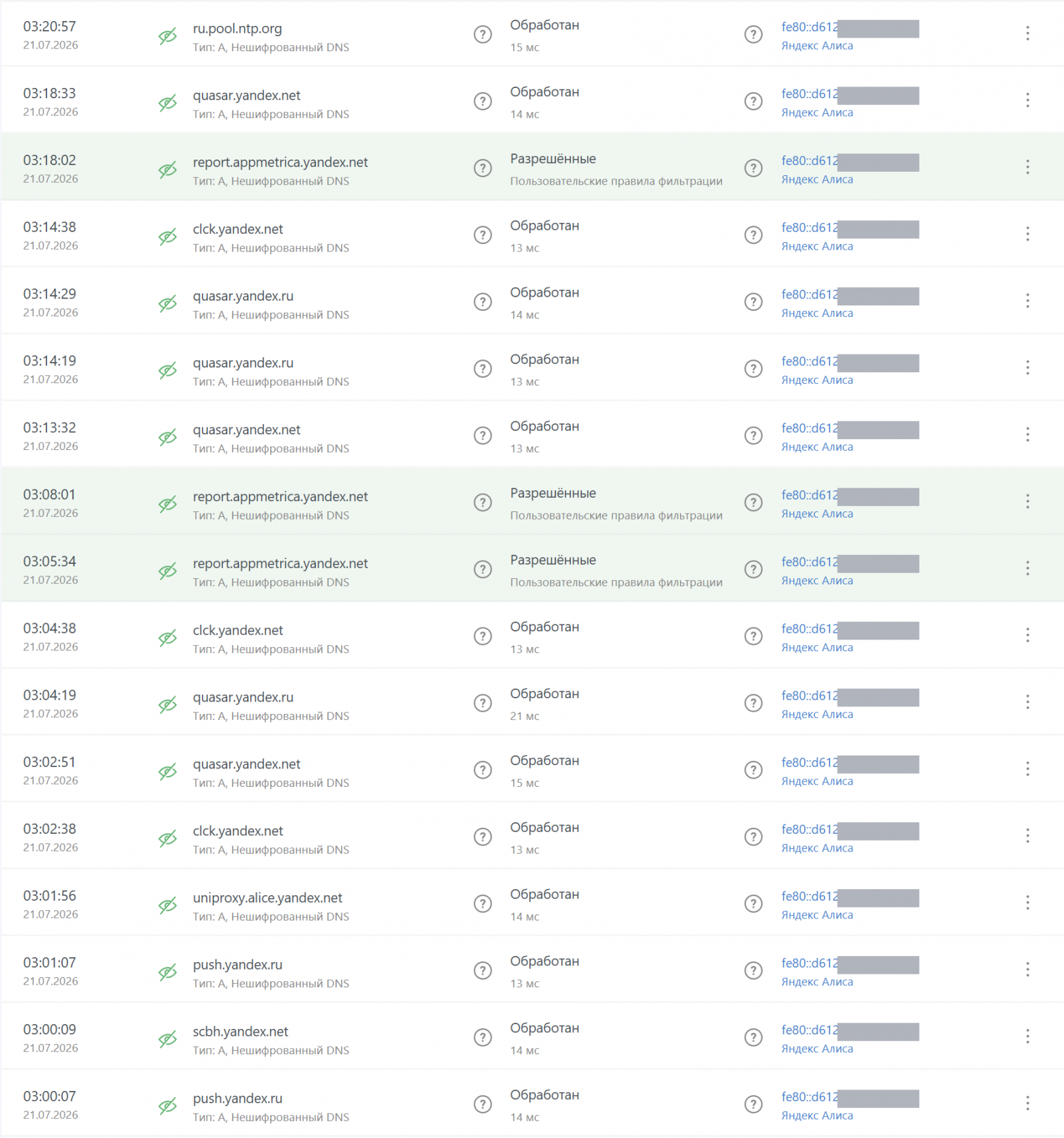Click the Яндекс Алиса link on the 03:01:56 row
Screen dimensions: 1064x1138
[x=817, y=915]
